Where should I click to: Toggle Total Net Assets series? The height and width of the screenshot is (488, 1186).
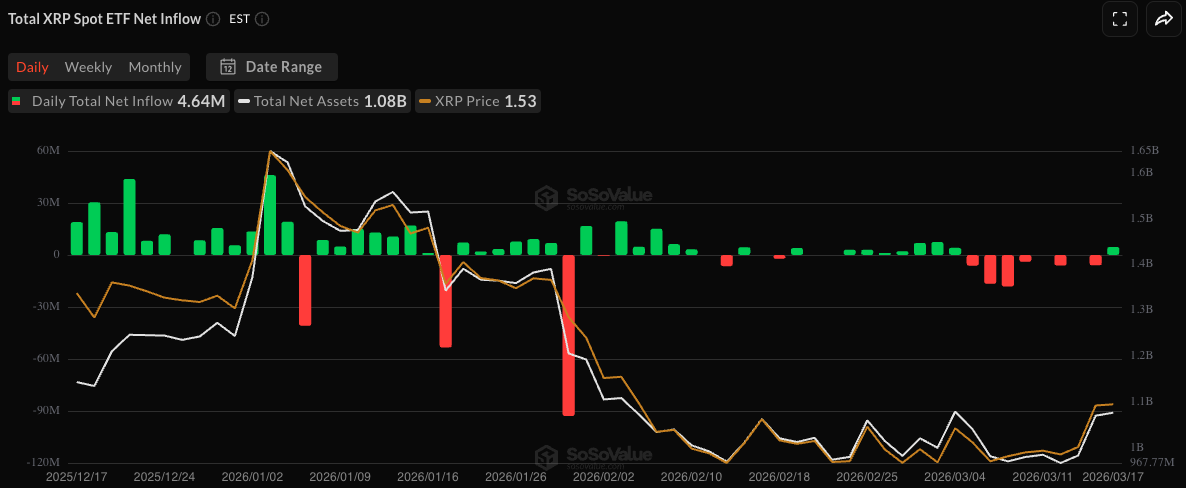pos(322,101)
